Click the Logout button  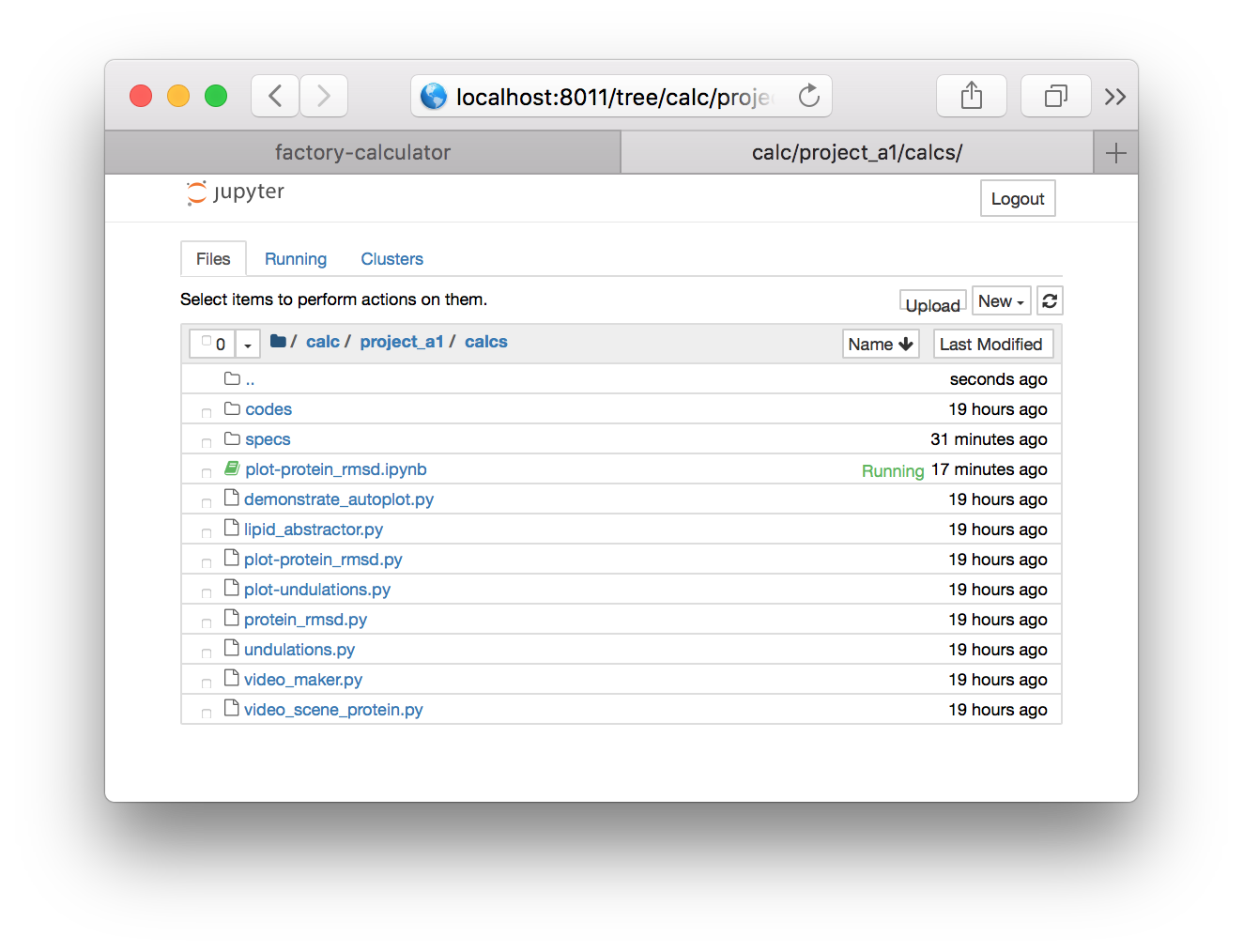pos(1018,198)
